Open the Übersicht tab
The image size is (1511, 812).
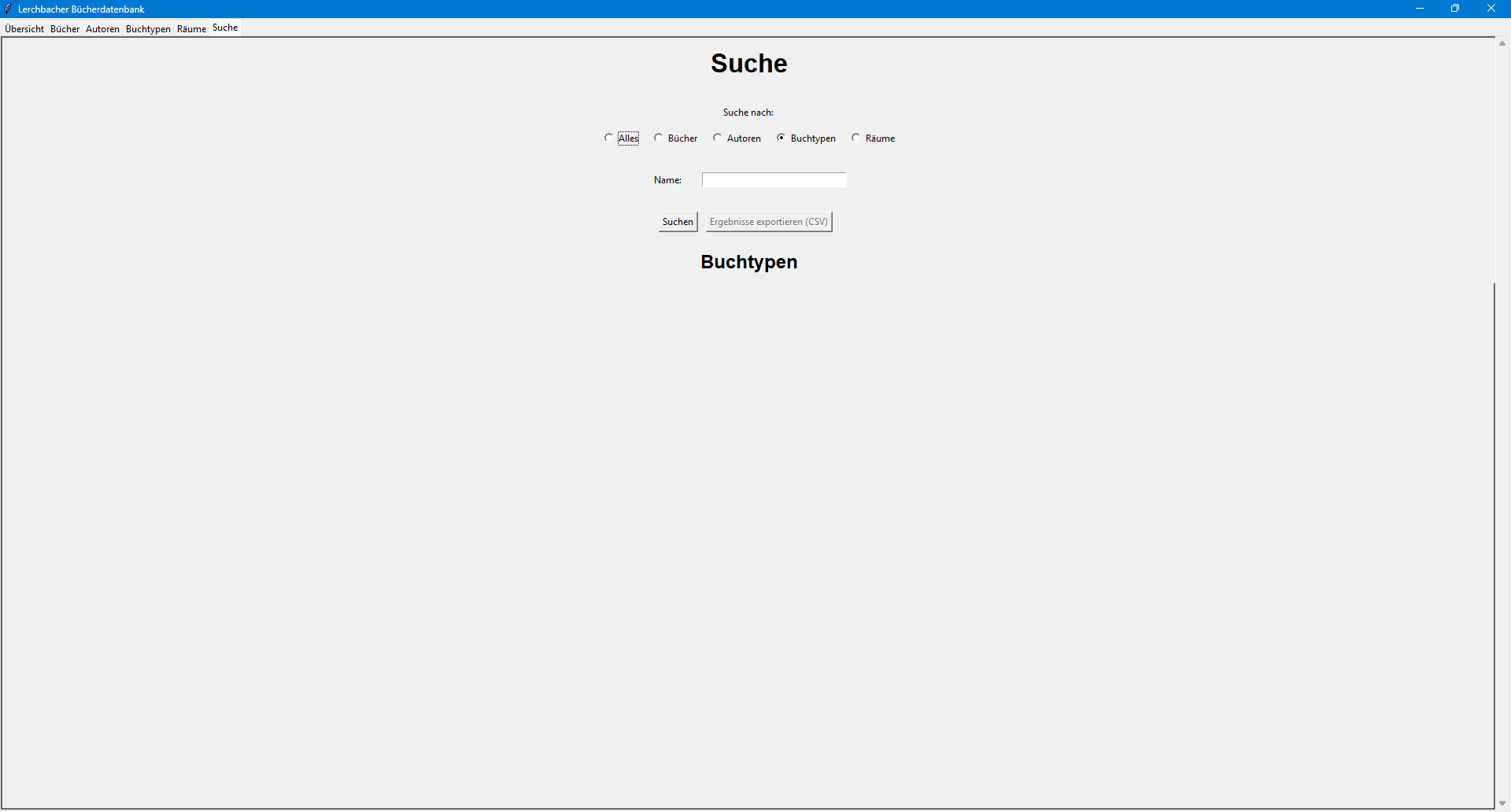click(24, 29)
